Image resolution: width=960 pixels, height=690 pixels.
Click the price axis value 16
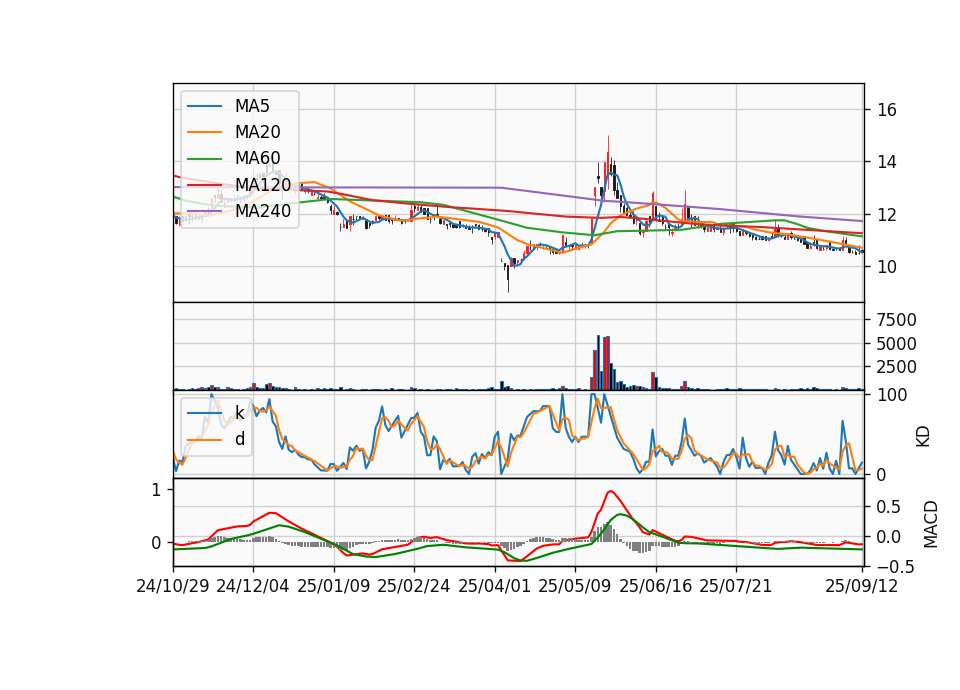tap(887, 110)
